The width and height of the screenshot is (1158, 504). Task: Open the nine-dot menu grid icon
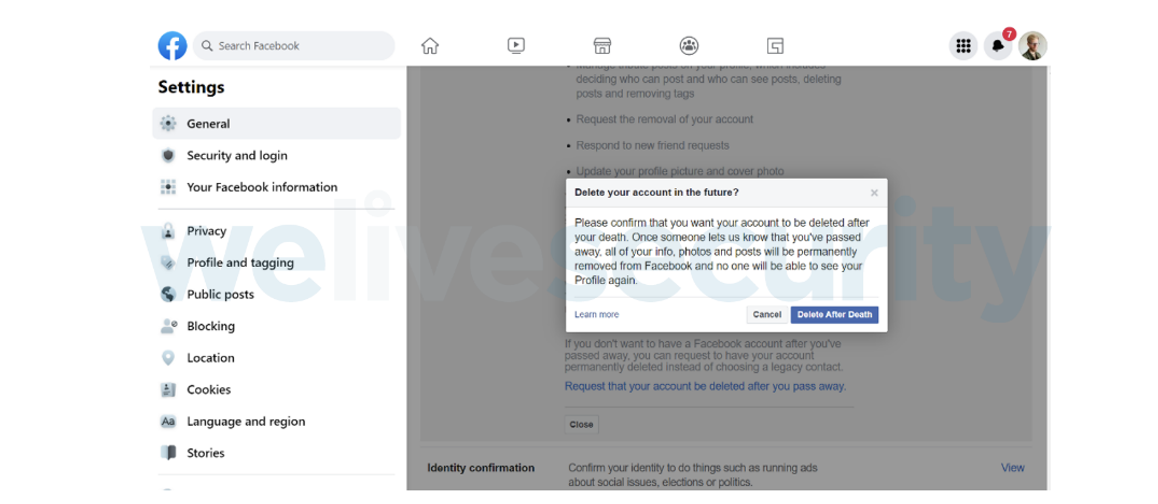[963, 46]
